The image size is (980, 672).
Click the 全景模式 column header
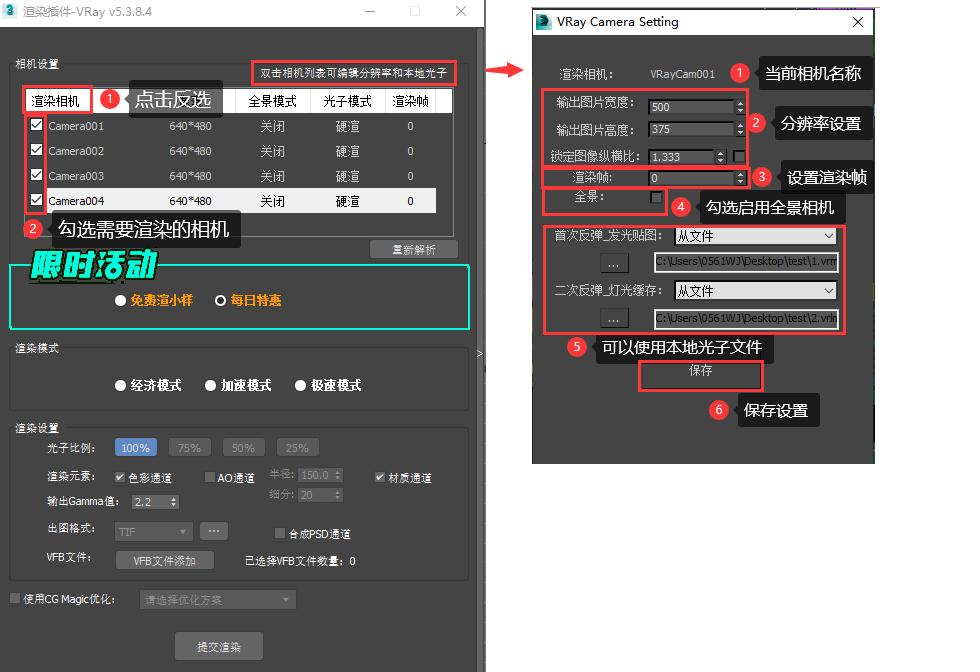272,101
